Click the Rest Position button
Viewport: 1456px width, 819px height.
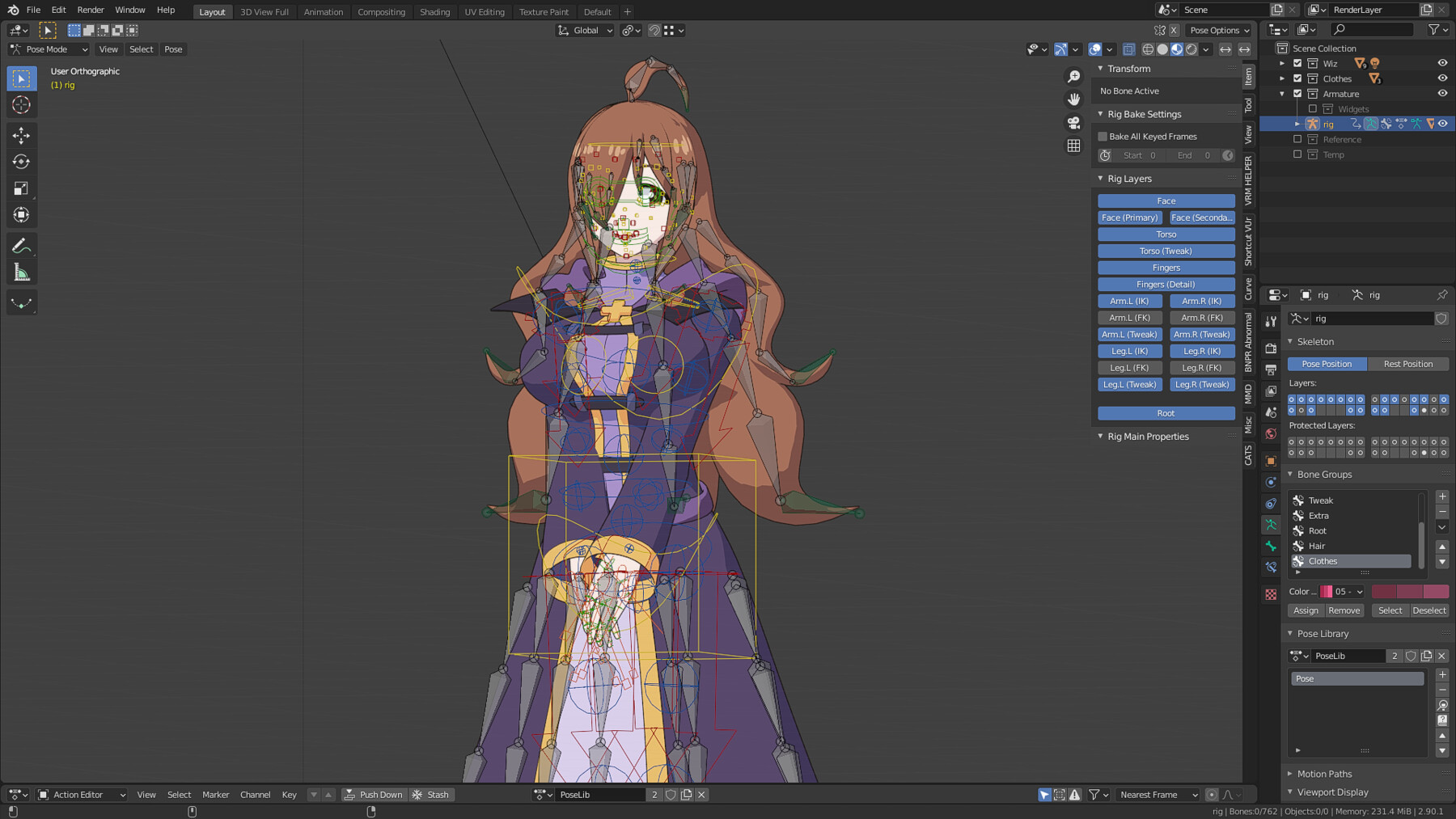click(1407, 364)
